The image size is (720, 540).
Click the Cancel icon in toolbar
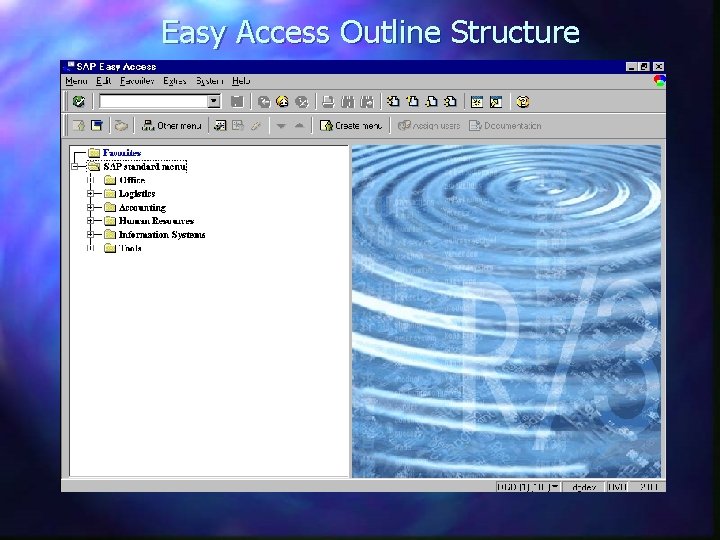[x=301, y=101]
